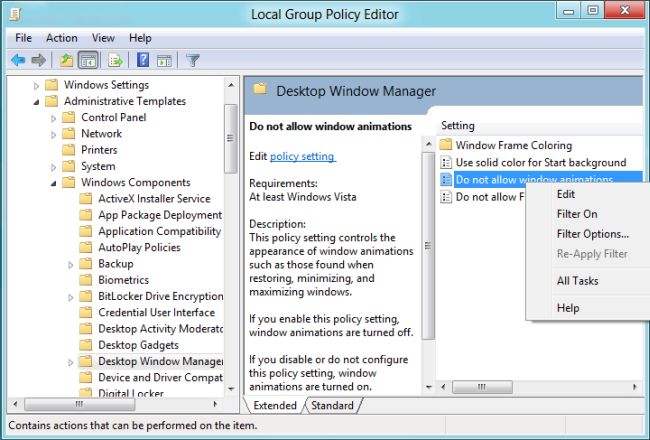Viewport: 650px width, 440px height.
Task: Click the Desktop Window Manager header folder icon
Action: pyautogui.click(x=260, y=89)
